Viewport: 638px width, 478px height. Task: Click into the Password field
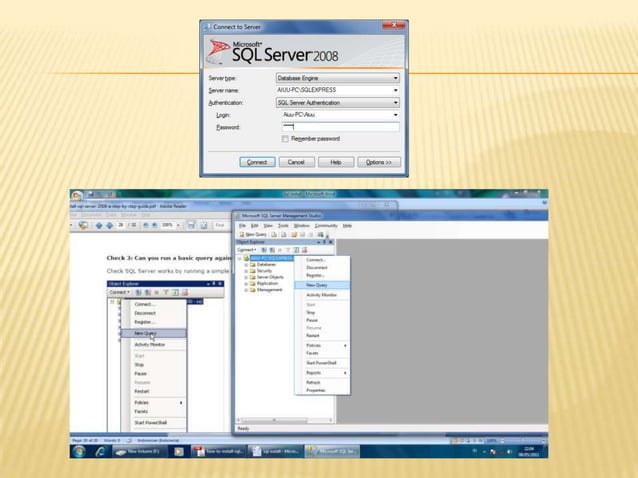tap(340, 127)
